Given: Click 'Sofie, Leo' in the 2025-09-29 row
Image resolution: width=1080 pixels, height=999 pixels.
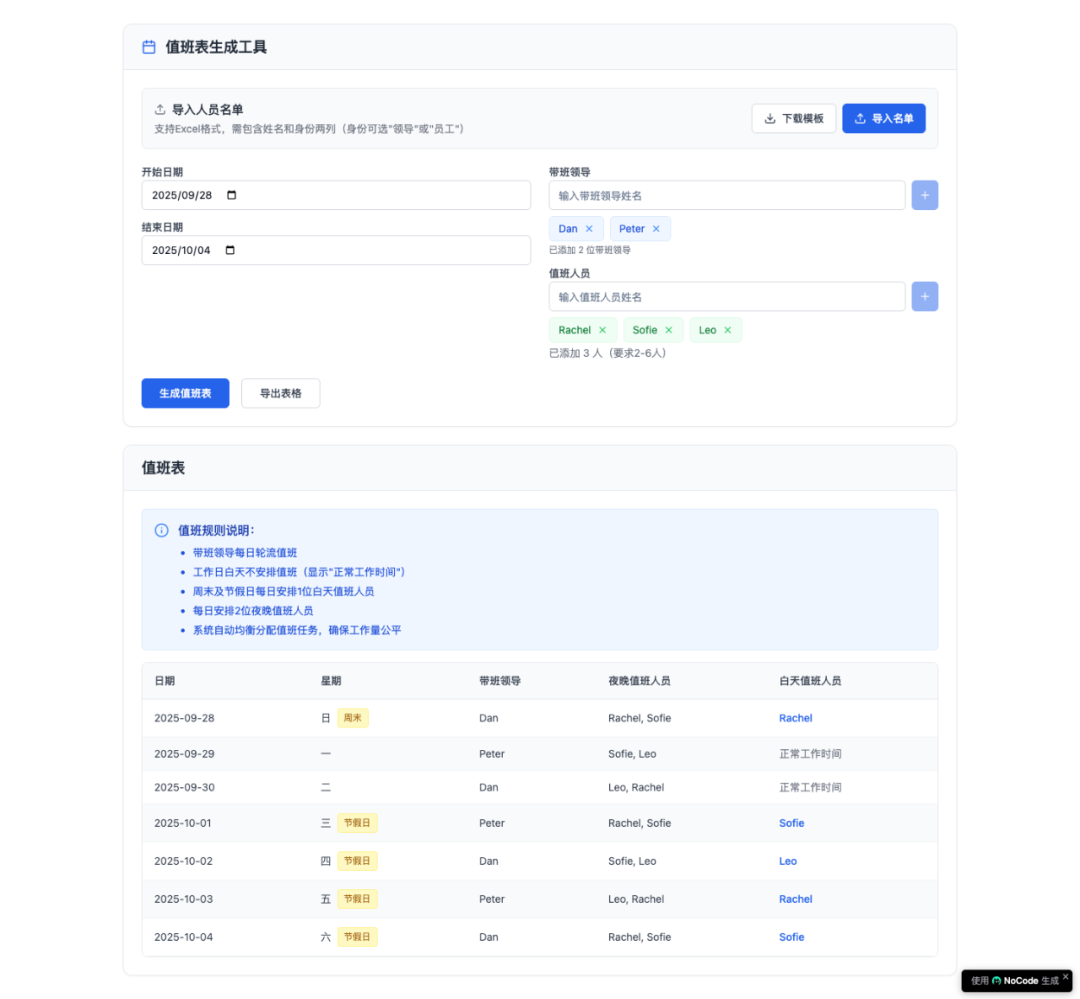Looking at the screenshot, I should coord(632,754).
